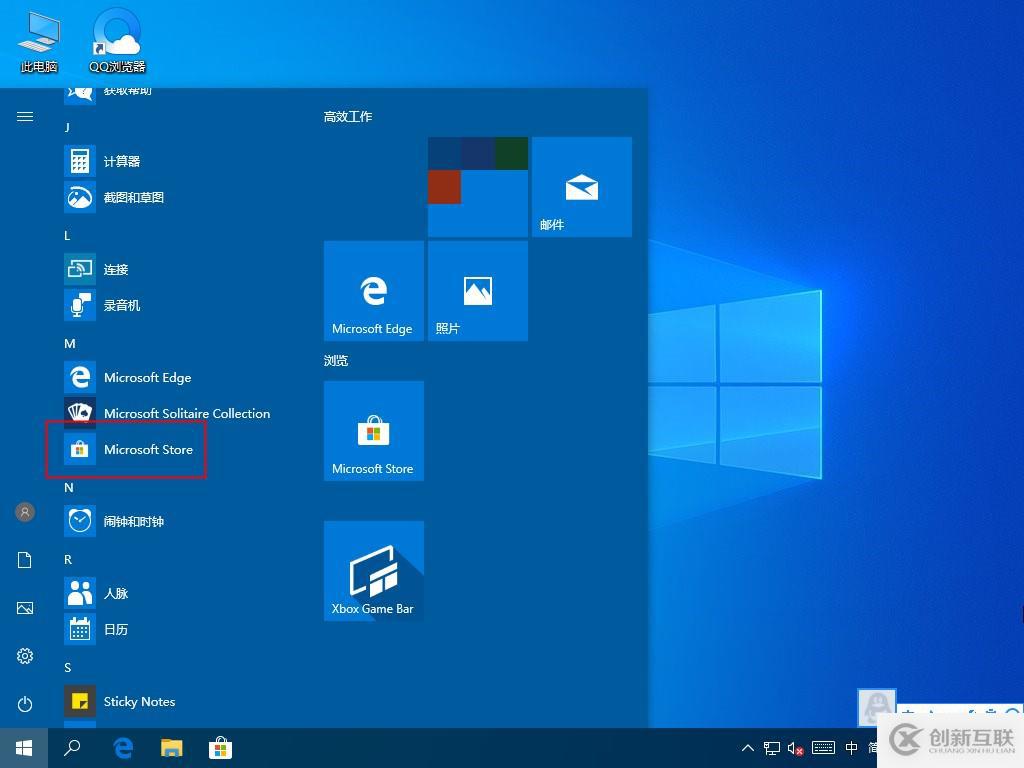
Task: Click the letter R group header
Action: point(68,560)
